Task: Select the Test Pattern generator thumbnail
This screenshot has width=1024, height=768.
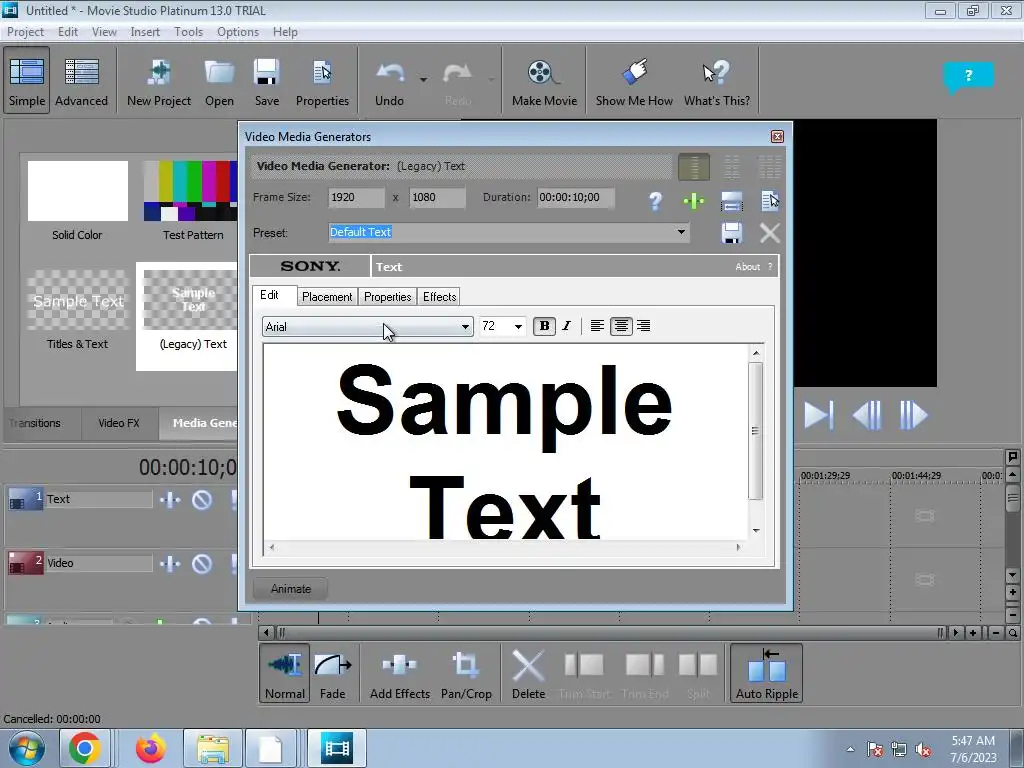Action: (191, 191)
